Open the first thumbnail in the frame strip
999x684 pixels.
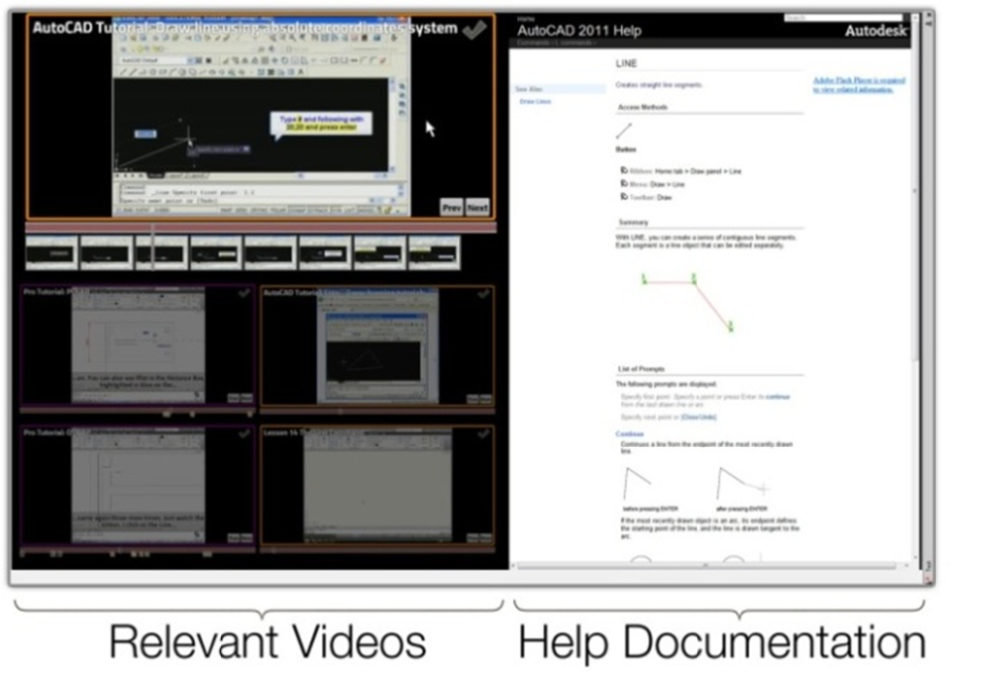(x=52, y=253)
